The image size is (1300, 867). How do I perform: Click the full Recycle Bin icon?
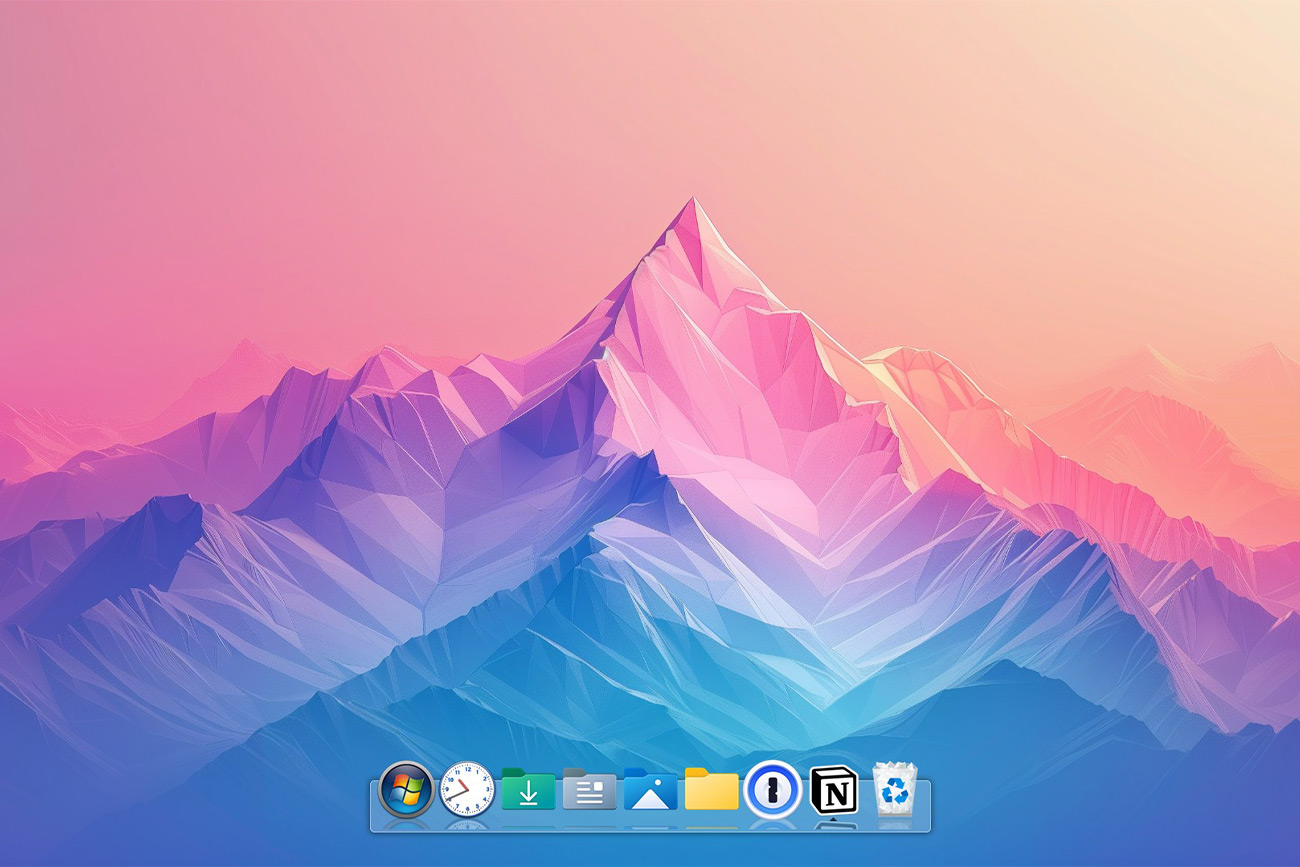896,789
